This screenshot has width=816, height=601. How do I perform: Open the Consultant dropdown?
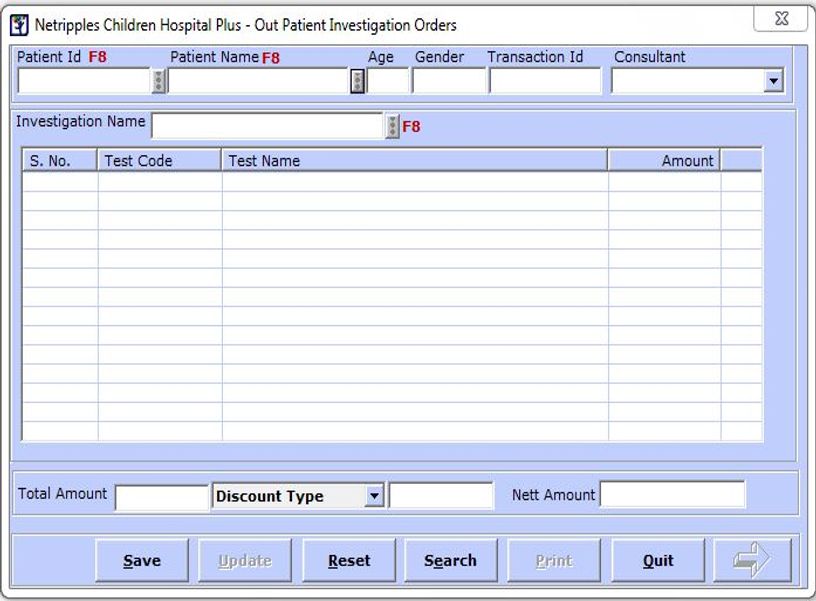pos(774,81)
